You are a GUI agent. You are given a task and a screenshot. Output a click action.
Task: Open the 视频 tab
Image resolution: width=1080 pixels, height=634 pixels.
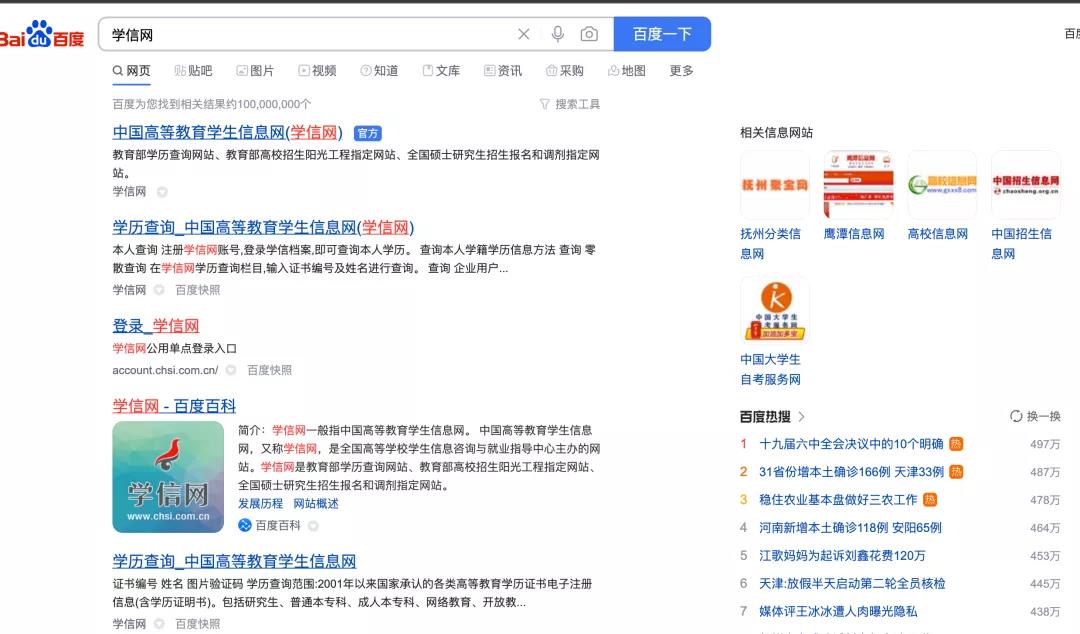tap(317, 70)
